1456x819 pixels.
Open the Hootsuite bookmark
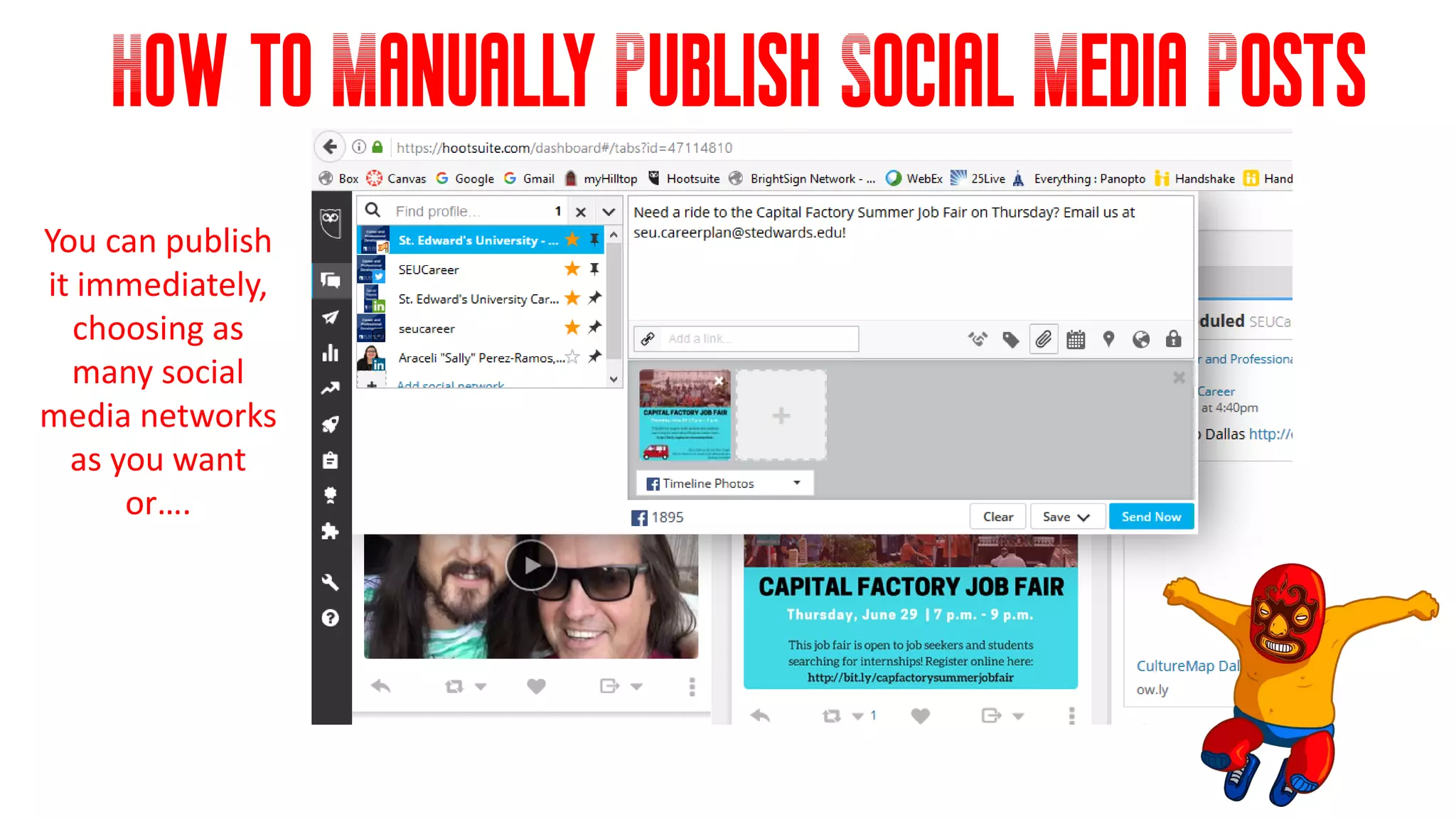pyautogui.click(x=684, y=178)
